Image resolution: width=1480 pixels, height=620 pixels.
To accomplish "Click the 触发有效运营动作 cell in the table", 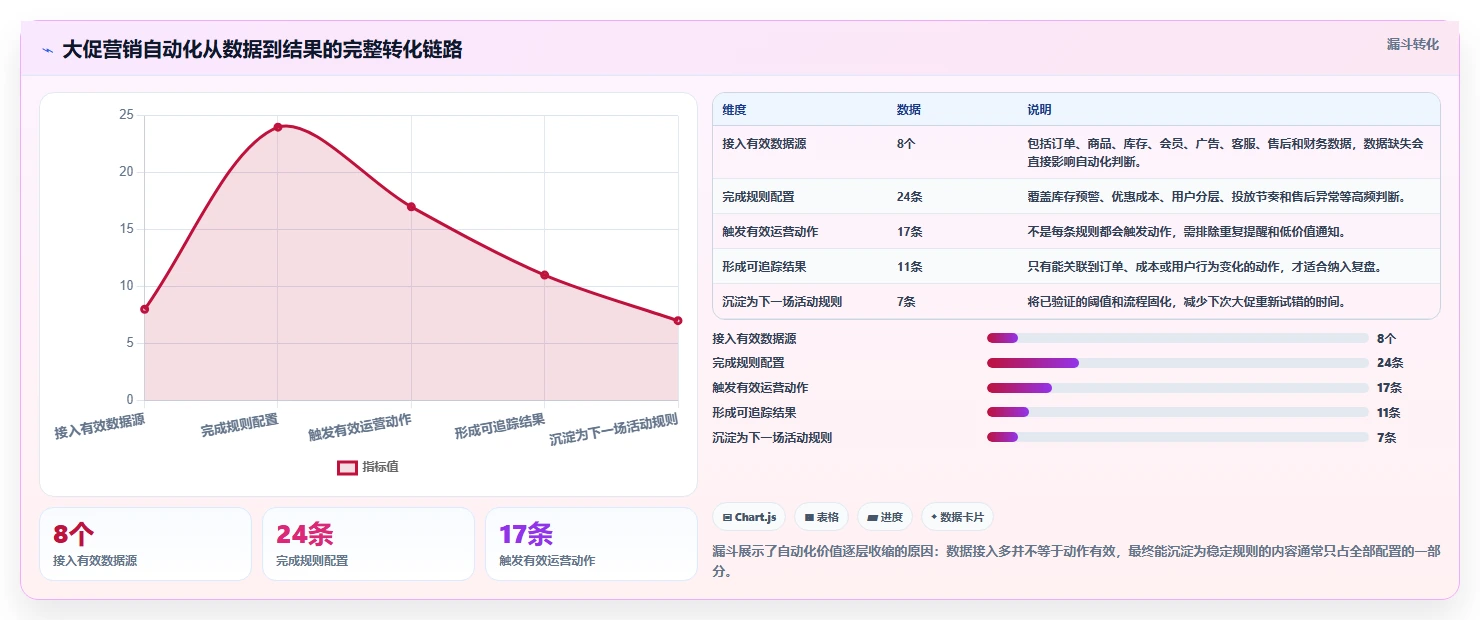I will 770,232.
